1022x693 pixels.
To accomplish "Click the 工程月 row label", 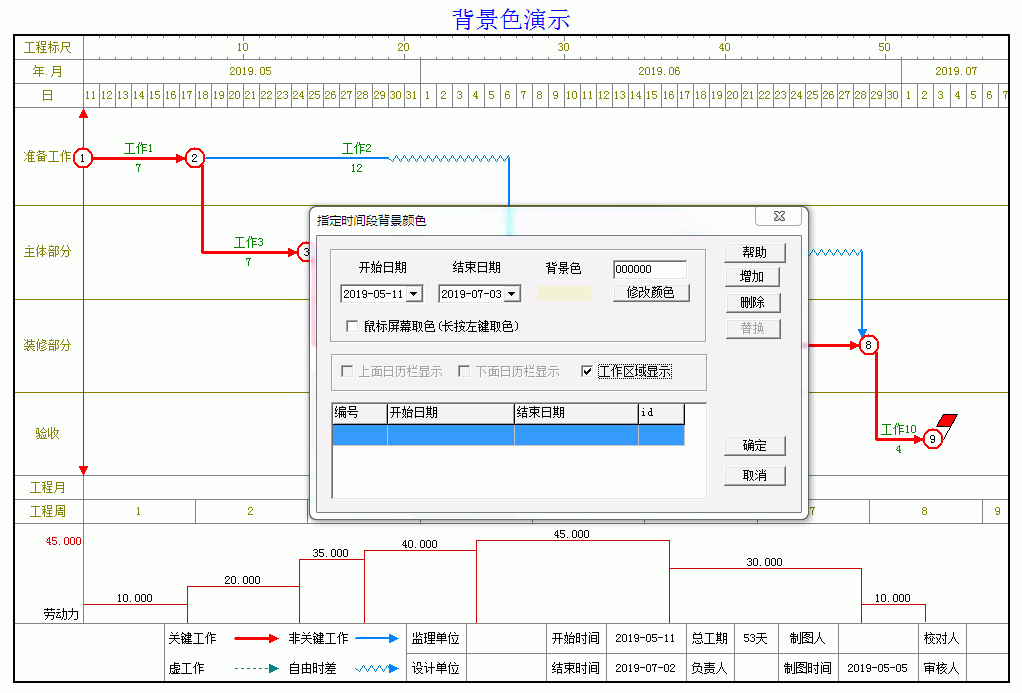I will click(48, 488).
